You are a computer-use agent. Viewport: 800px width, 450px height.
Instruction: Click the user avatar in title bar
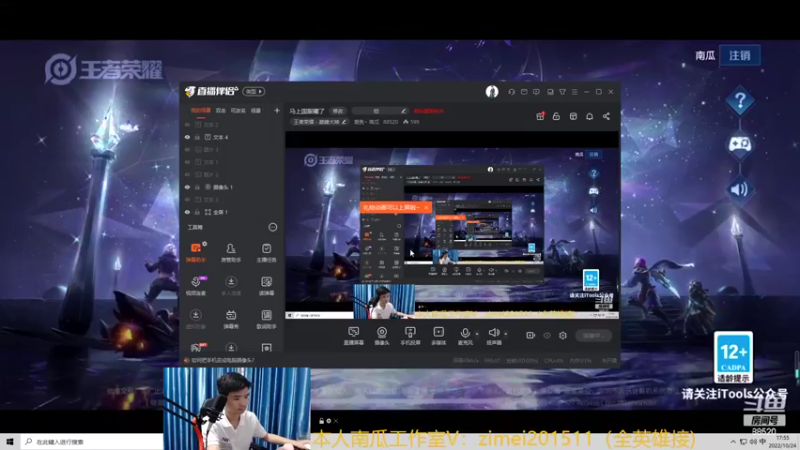492,91
